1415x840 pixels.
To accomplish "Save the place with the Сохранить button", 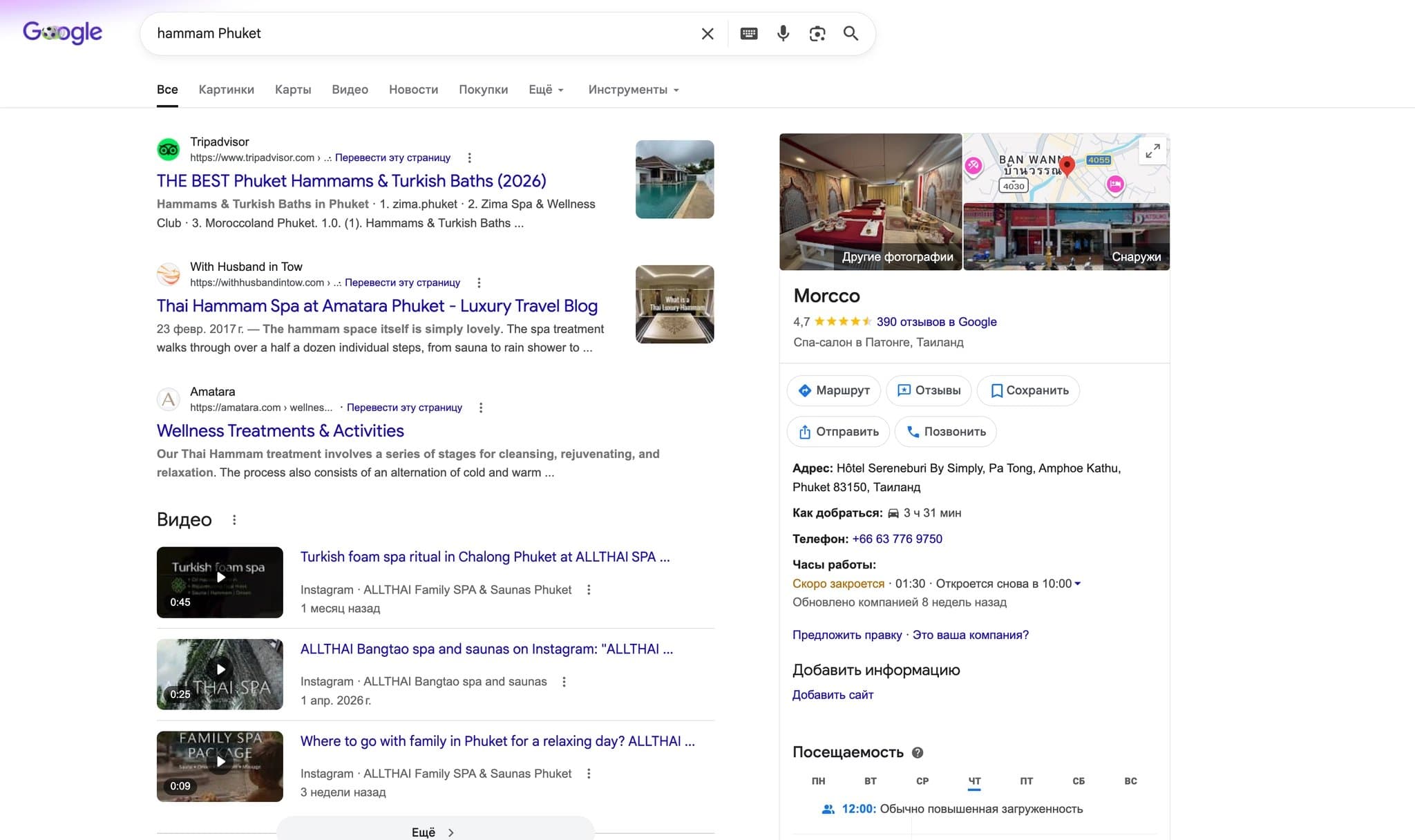I will (x=1029, y=391).
